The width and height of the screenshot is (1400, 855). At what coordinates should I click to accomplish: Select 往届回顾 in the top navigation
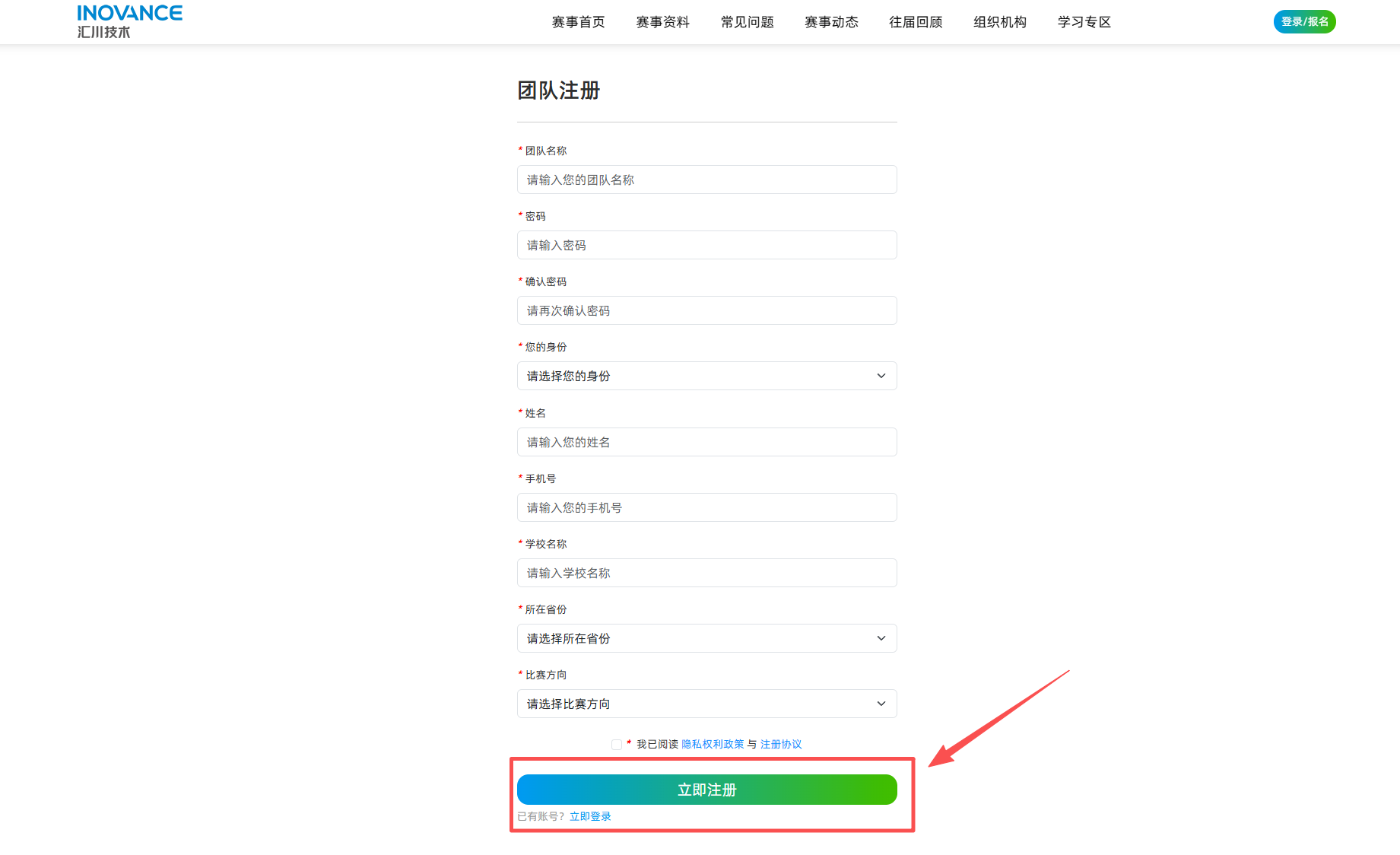(916, 22)
